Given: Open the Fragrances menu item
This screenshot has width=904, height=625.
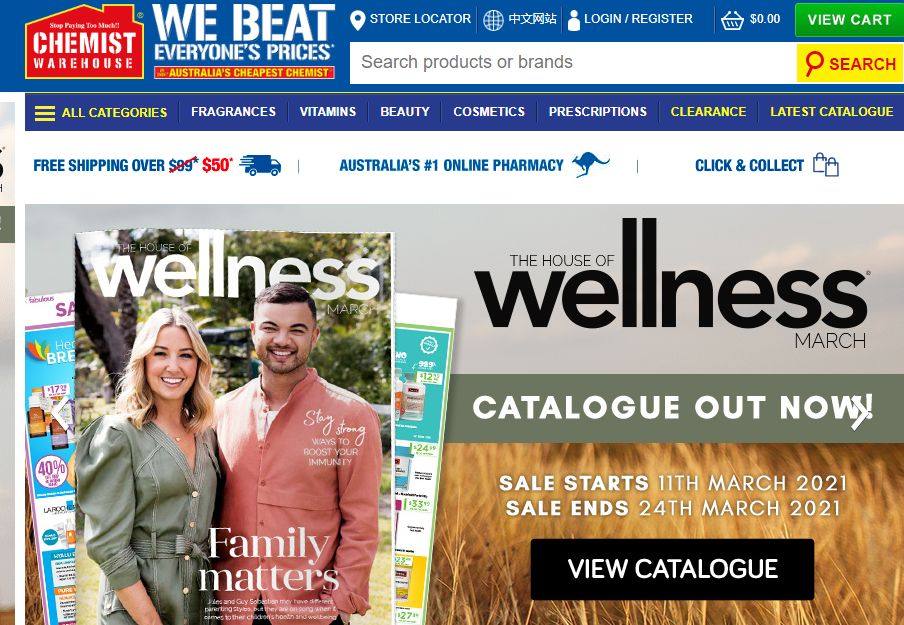Looking at the screenshot, I should coord(233,112).
